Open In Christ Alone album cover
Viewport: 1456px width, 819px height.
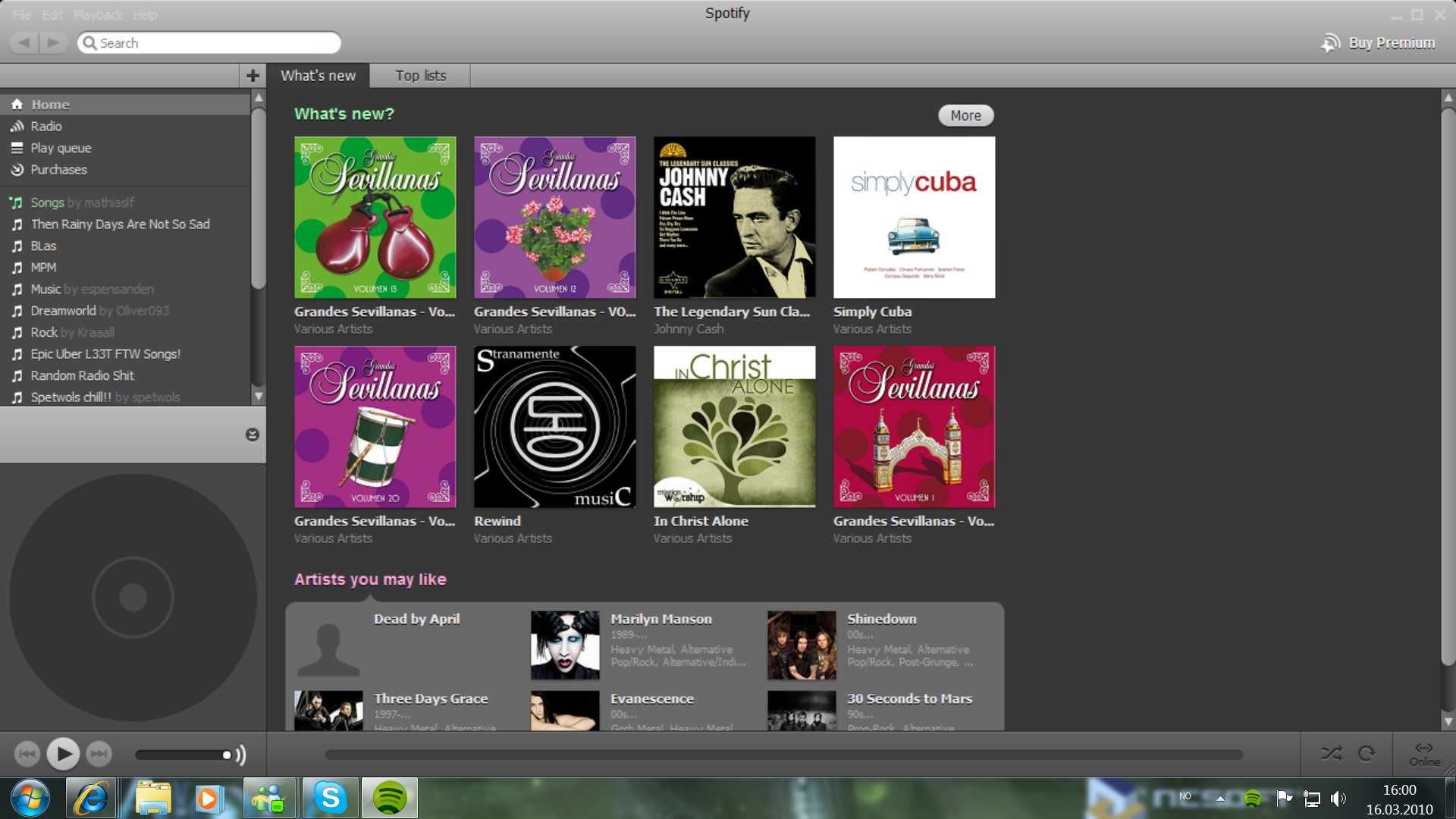coord(735,427)
